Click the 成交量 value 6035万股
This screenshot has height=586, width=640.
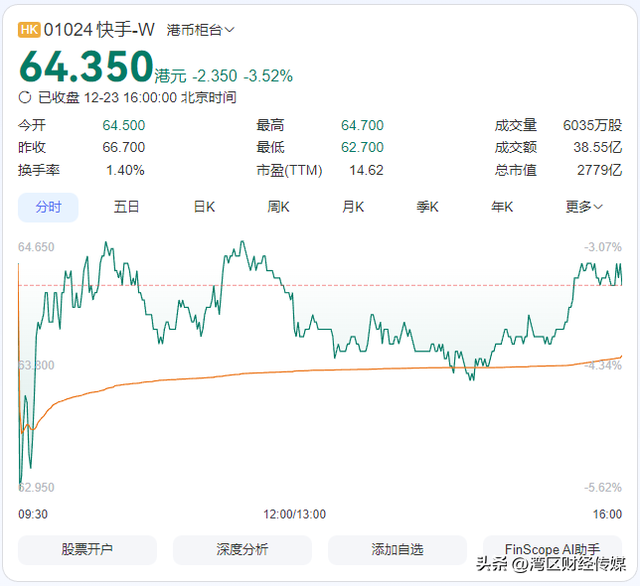(x=593, y=125)
